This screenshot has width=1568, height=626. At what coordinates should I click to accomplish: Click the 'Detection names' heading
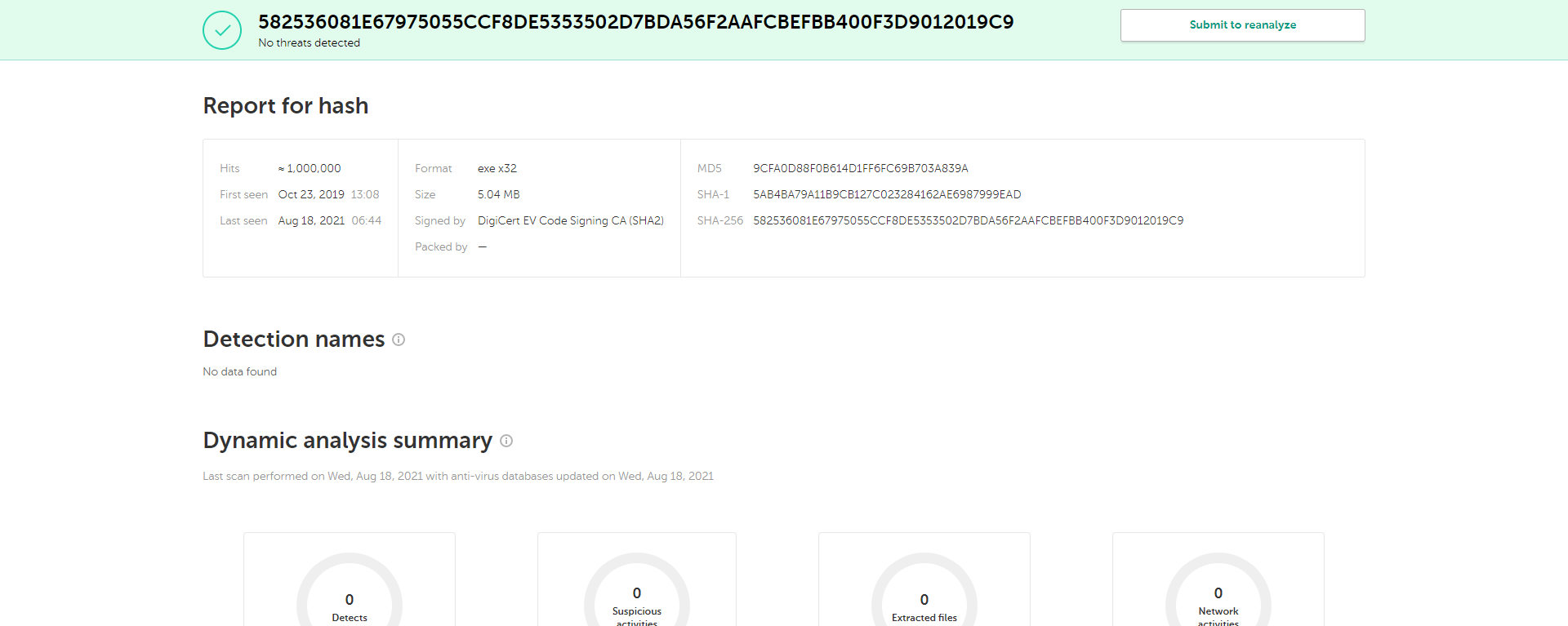tap(294, 339)
